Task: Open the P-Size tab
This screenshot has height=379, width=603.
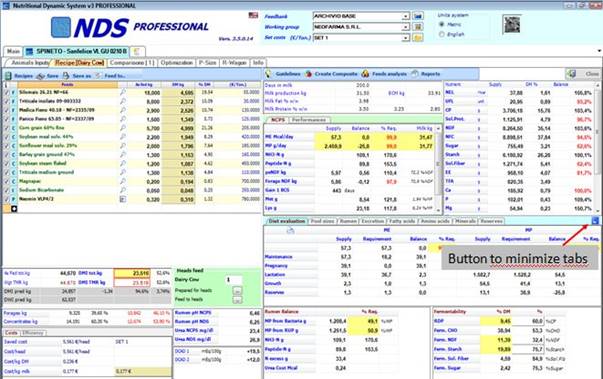Action: tap(208, 63)
